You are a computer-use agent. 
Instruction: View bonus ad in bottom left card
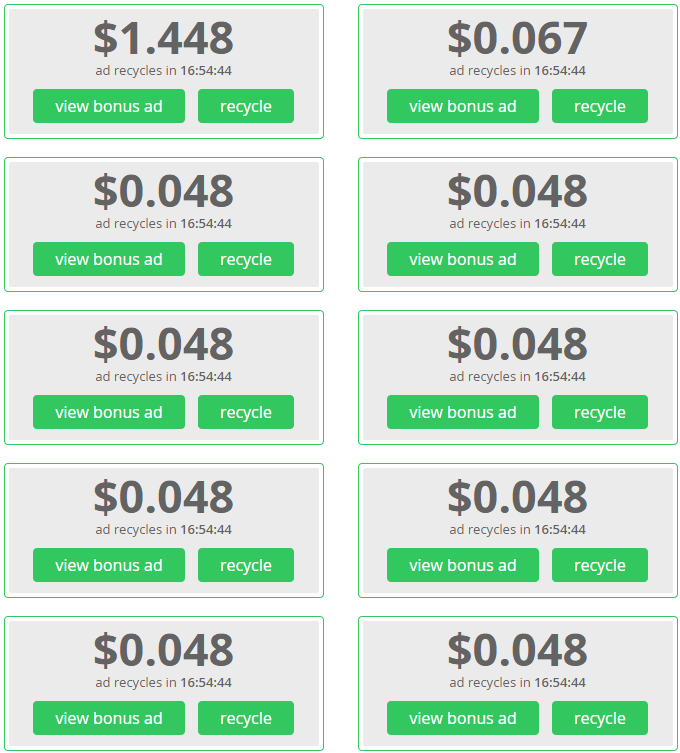coord(109,717)
